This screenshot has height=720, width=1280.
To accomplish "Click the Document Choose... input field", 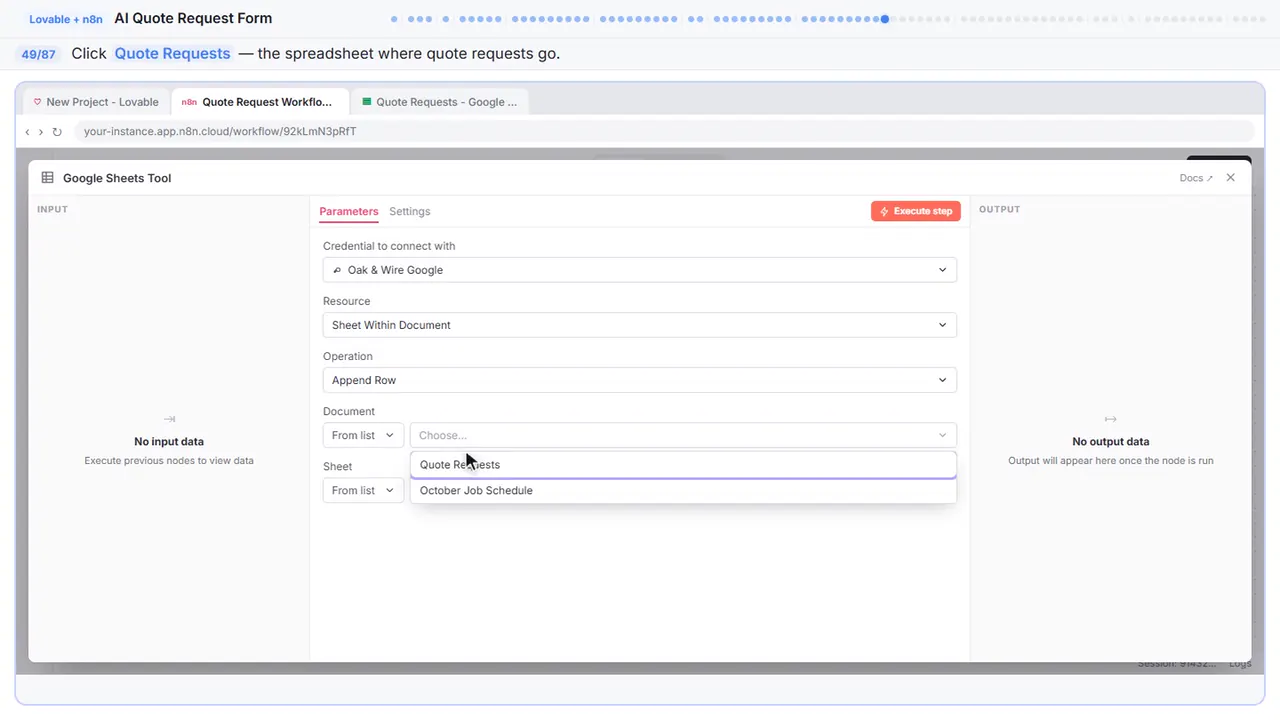I will click(x=683, y=435).
